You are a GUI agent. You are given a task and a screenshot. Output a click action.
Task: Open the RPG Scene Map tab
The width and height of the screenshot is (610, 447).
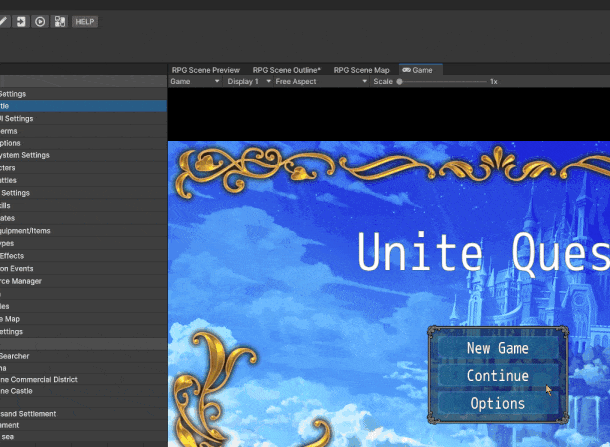tap(361, 70)
